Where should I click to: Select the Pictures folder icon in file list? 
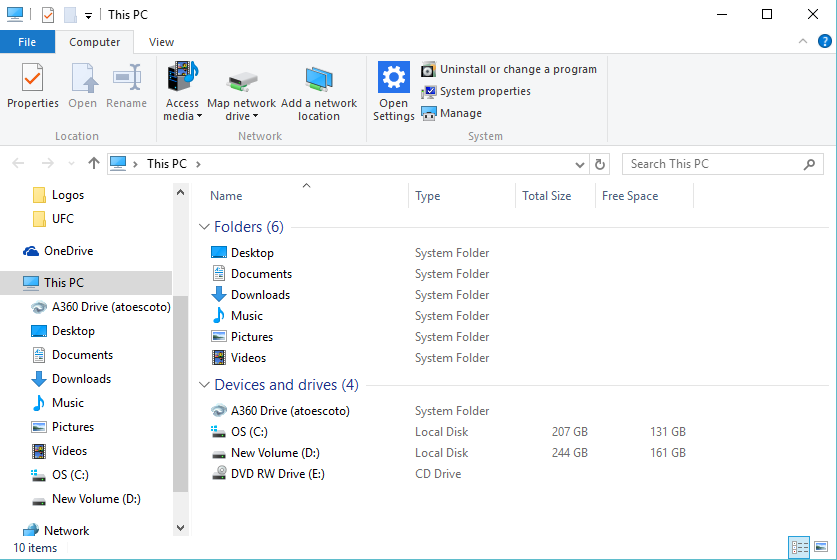[219, 337]
